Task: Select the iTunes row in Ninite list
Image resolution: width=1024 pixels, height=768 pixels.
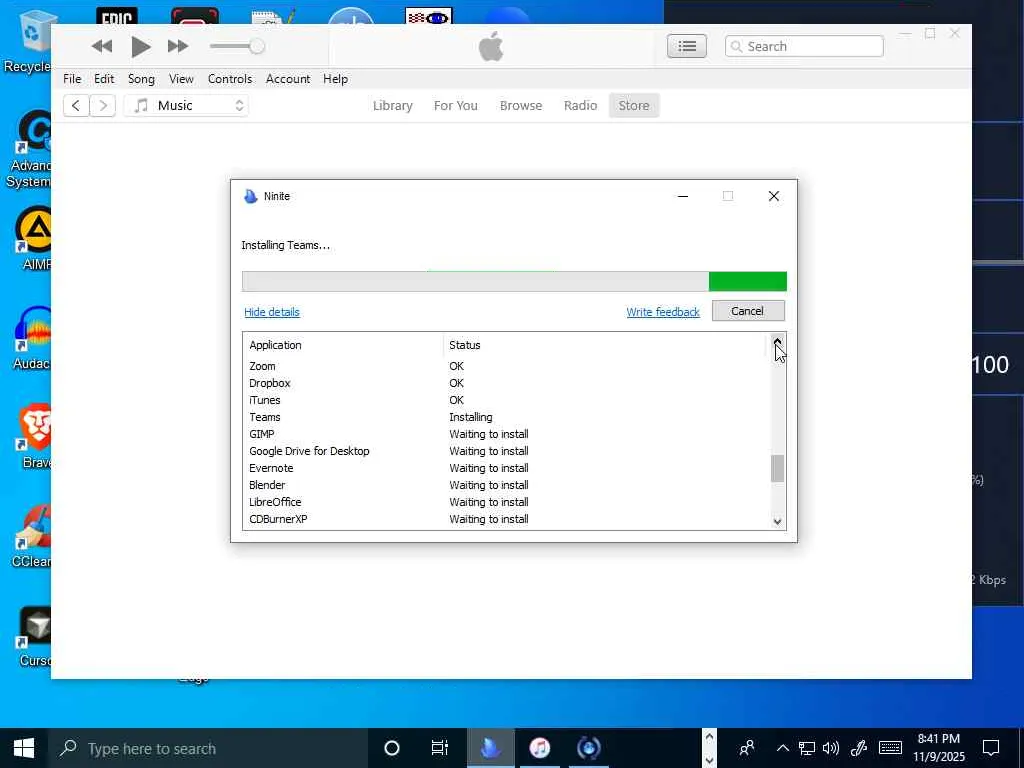Action: [x=506, y=400]
